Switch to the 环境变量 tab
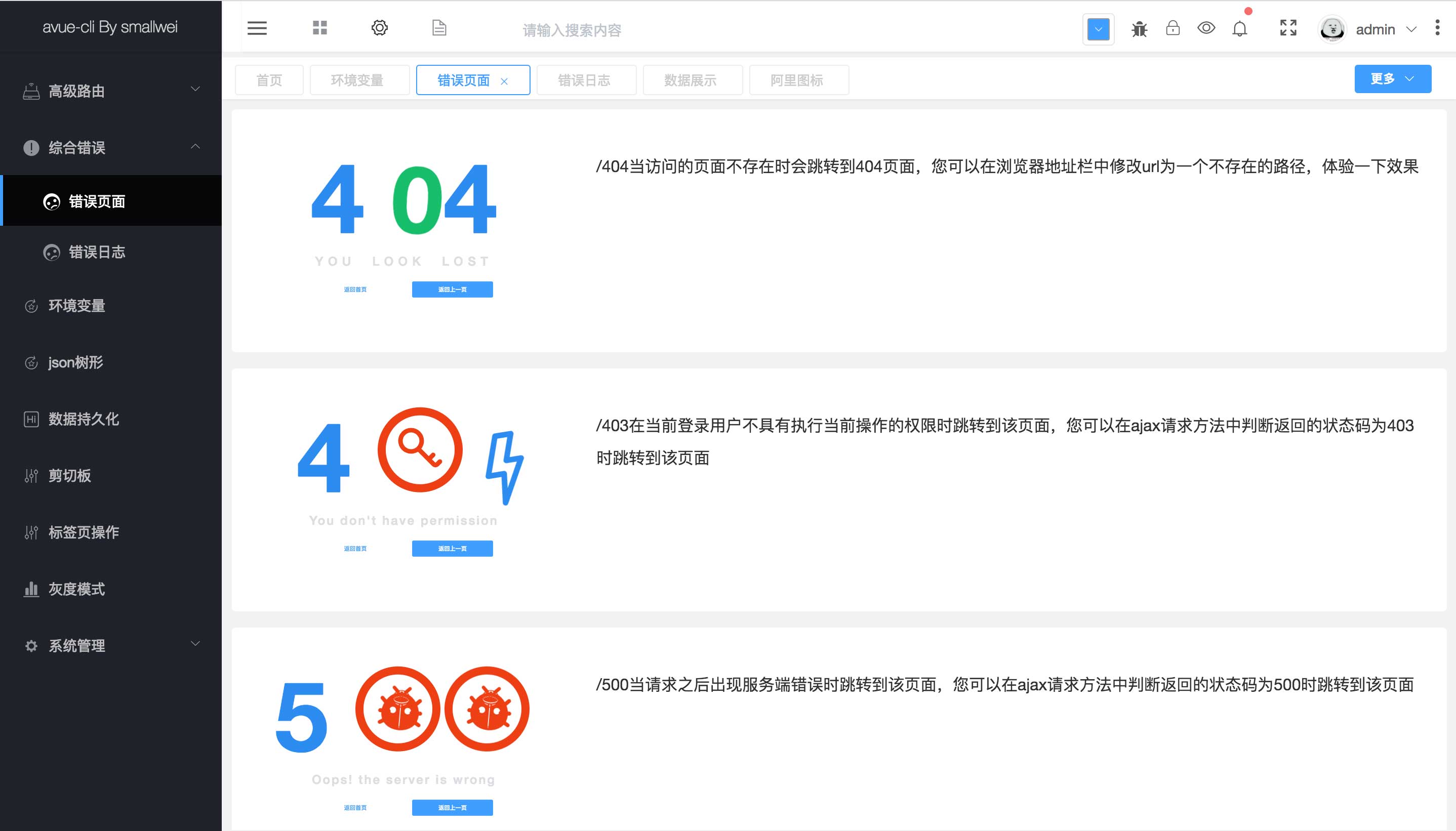This screenshot has width=1456, height=831. tap(359, 80)
